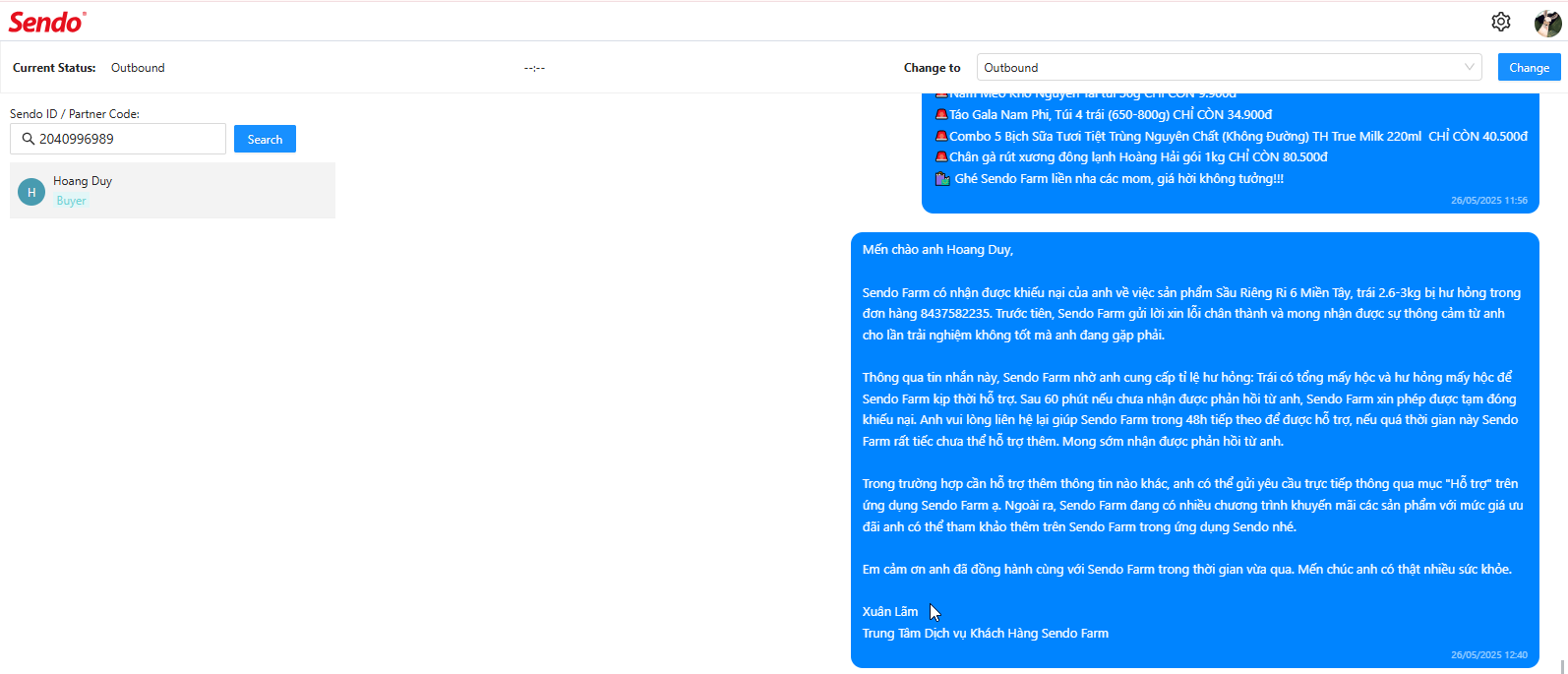1568x674 pixels.
Task: Click the Sendo ID / Partner Code label
Action: 75,114
